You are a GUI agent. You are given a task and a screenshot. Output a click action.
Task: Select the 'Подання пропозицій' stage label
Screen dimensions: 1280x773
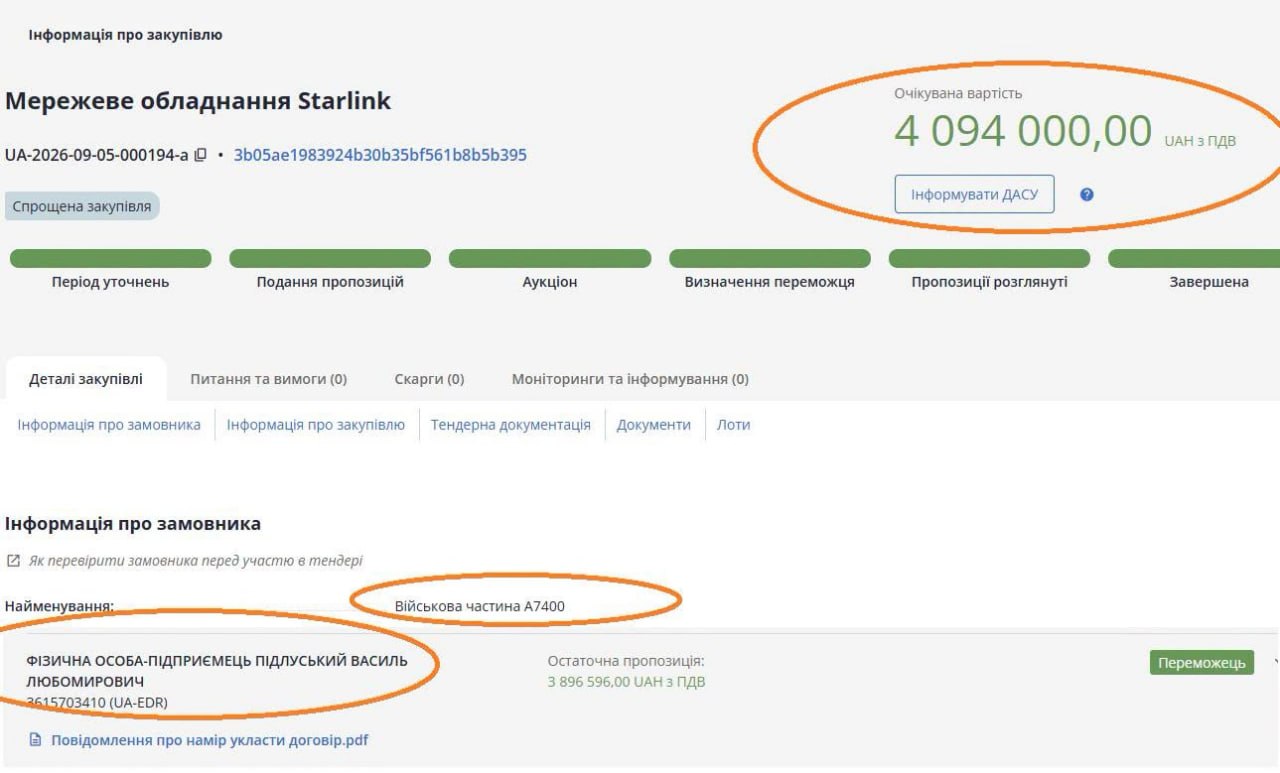(330, 282)
